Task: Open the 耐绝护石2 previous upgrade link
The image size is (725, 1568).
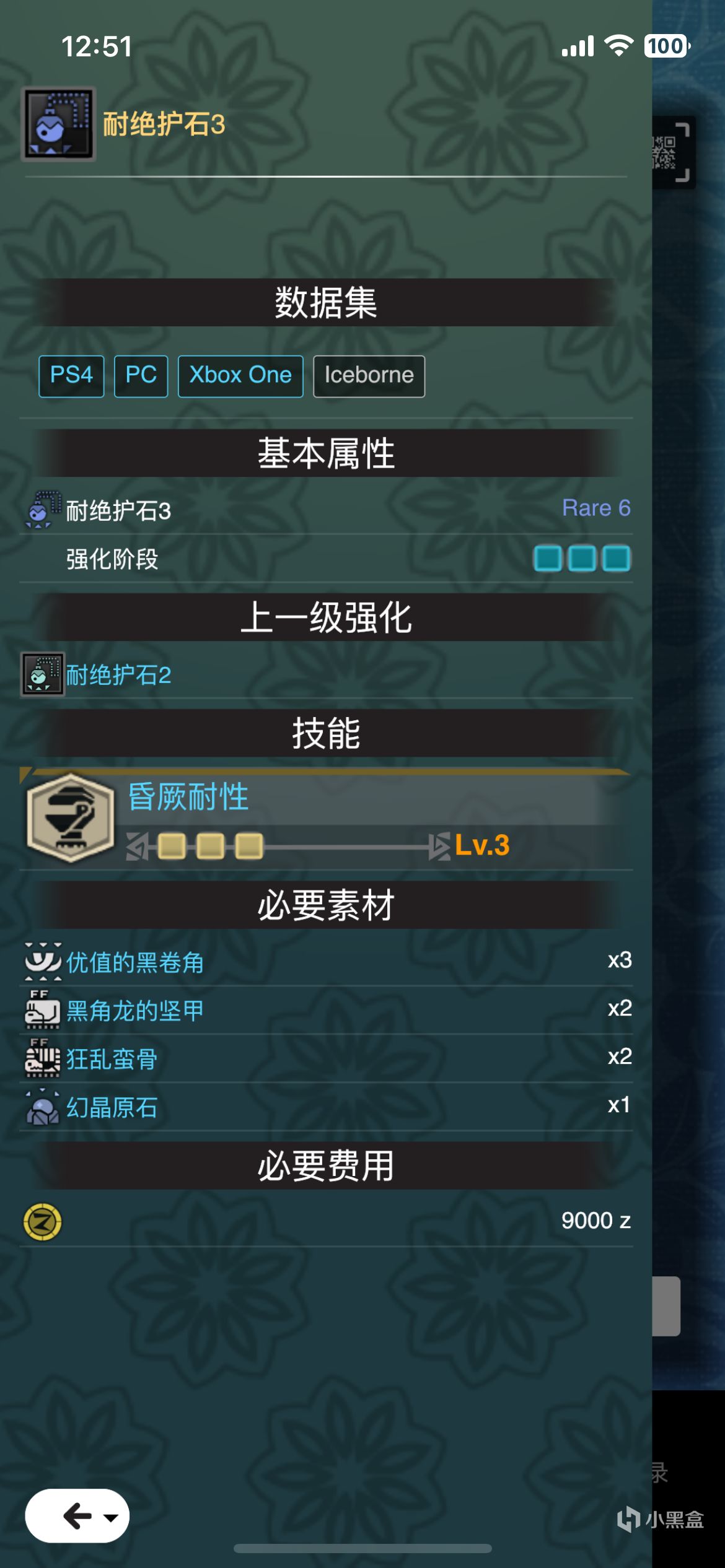Action: coord(118,675)
